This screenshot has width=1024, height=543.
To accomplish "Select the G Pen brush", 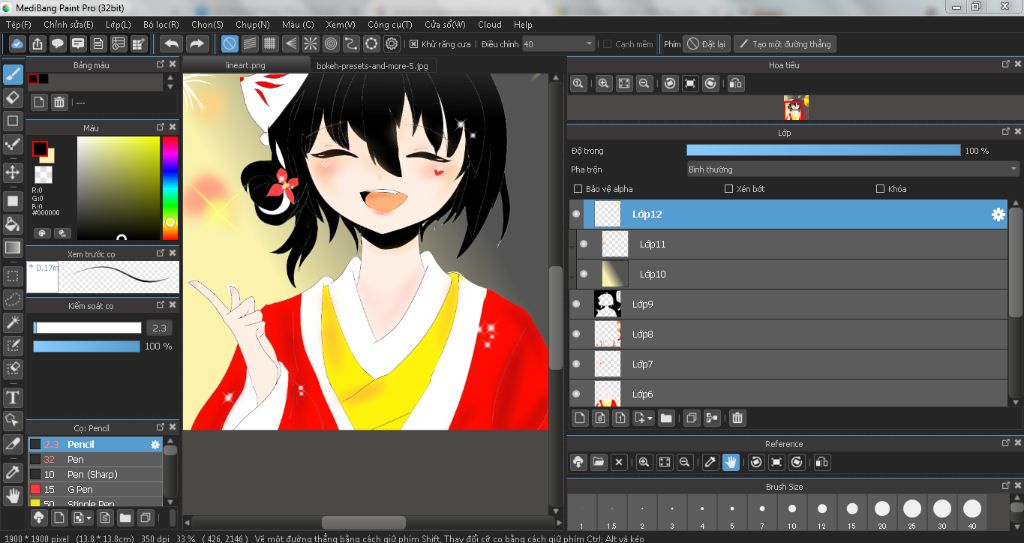I will (x=95, y=489).
